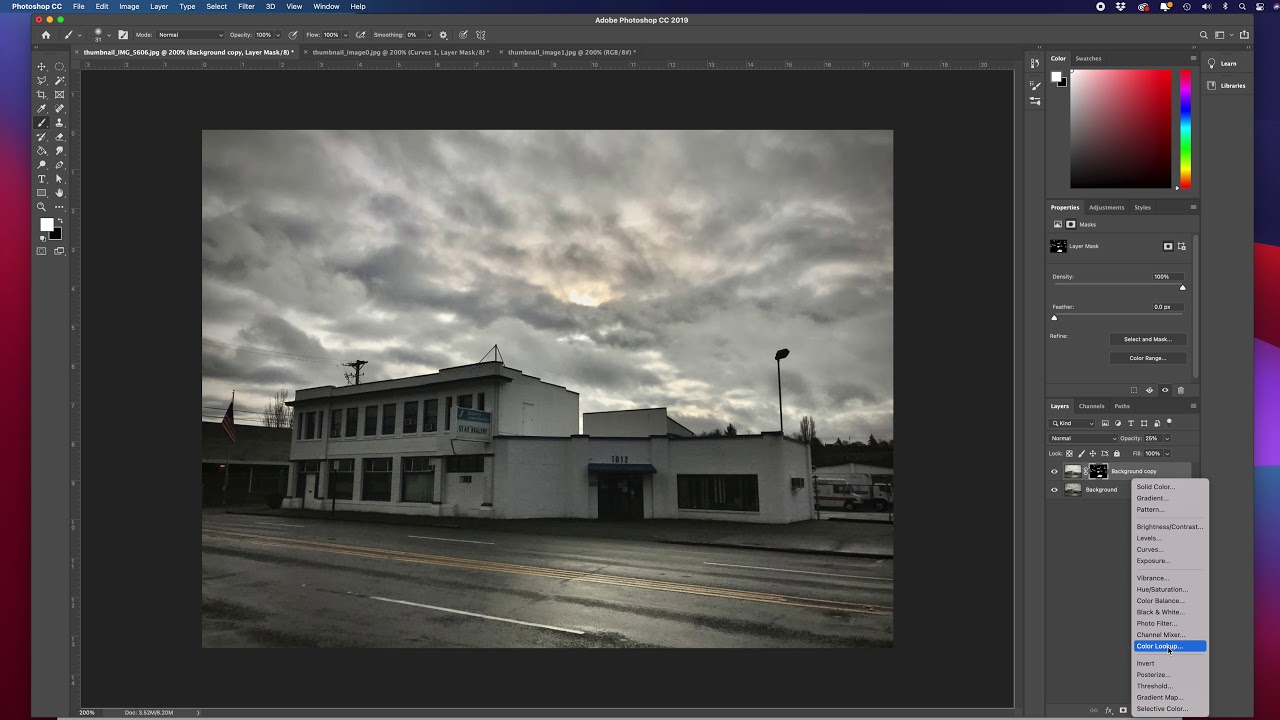This screenshot has height=720, width=1280.
Task: Click the Home icon in options bar
Action: click(45, 35)
